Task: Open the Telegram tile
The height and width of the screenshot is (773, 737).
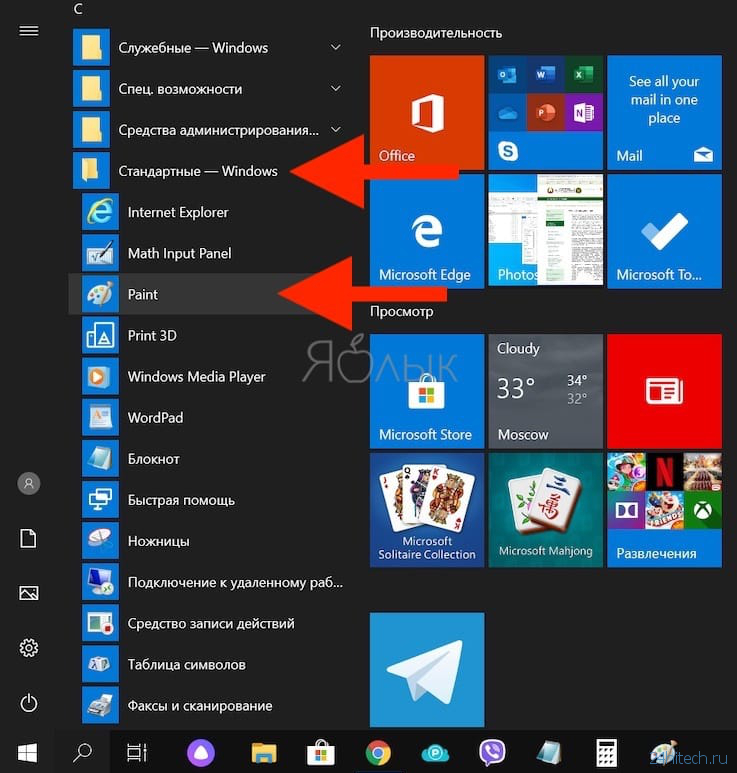Action: coord(427,669)
